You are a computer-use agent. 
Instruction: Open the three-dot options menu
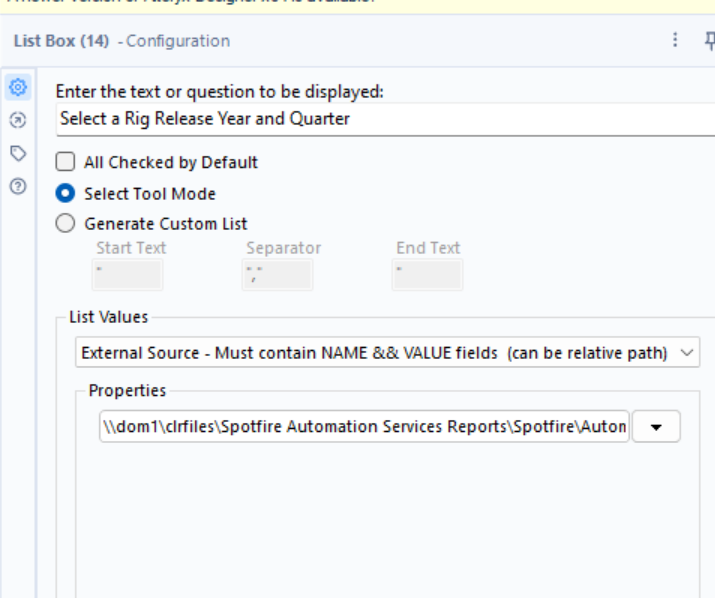pyautogui.click(x=675, y=40)
